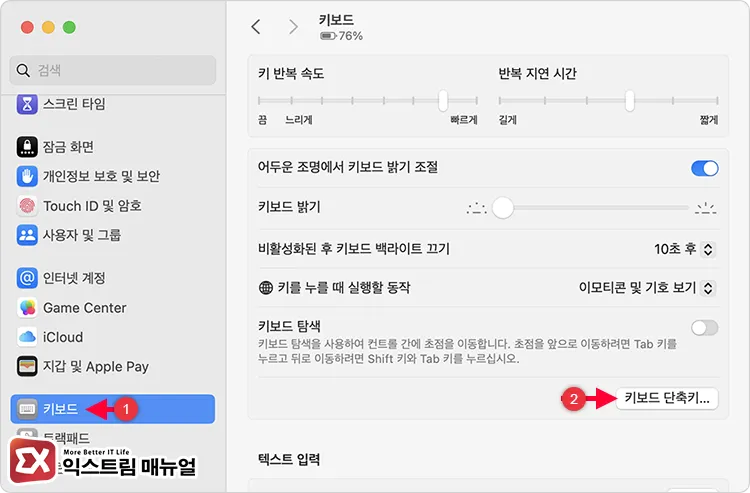Disable 어두운 조명에서 키보드 밝기 조절 switch
This screenshot has height=493, width=750.
(704, 168)
